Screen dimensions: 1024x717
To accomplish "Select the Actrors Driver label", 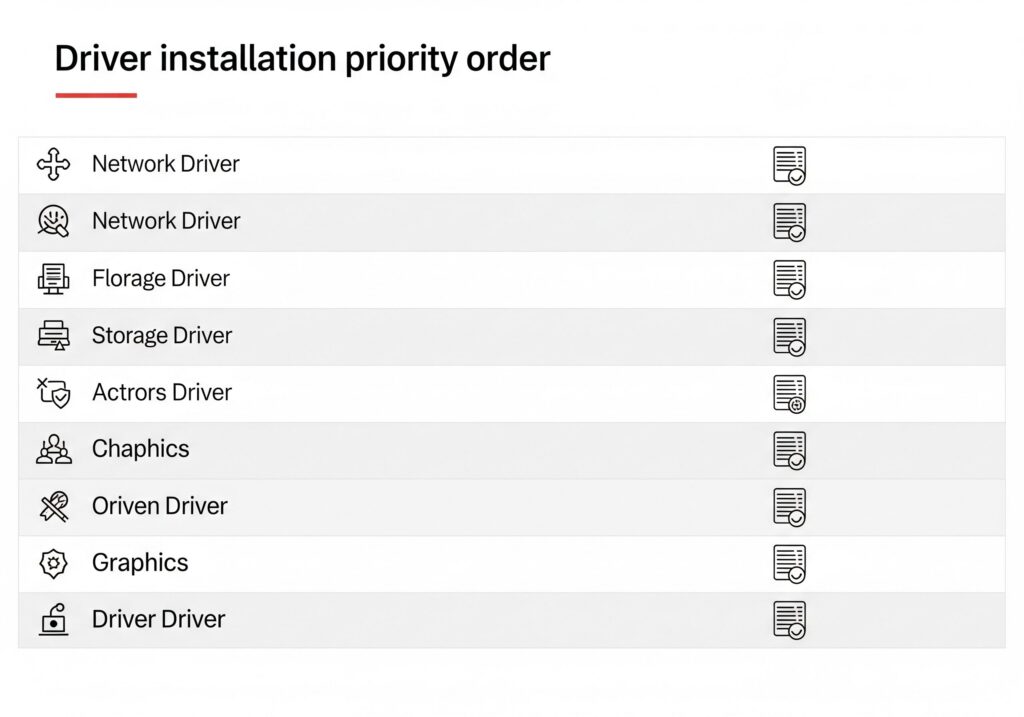I will click(x=162, y=392).
